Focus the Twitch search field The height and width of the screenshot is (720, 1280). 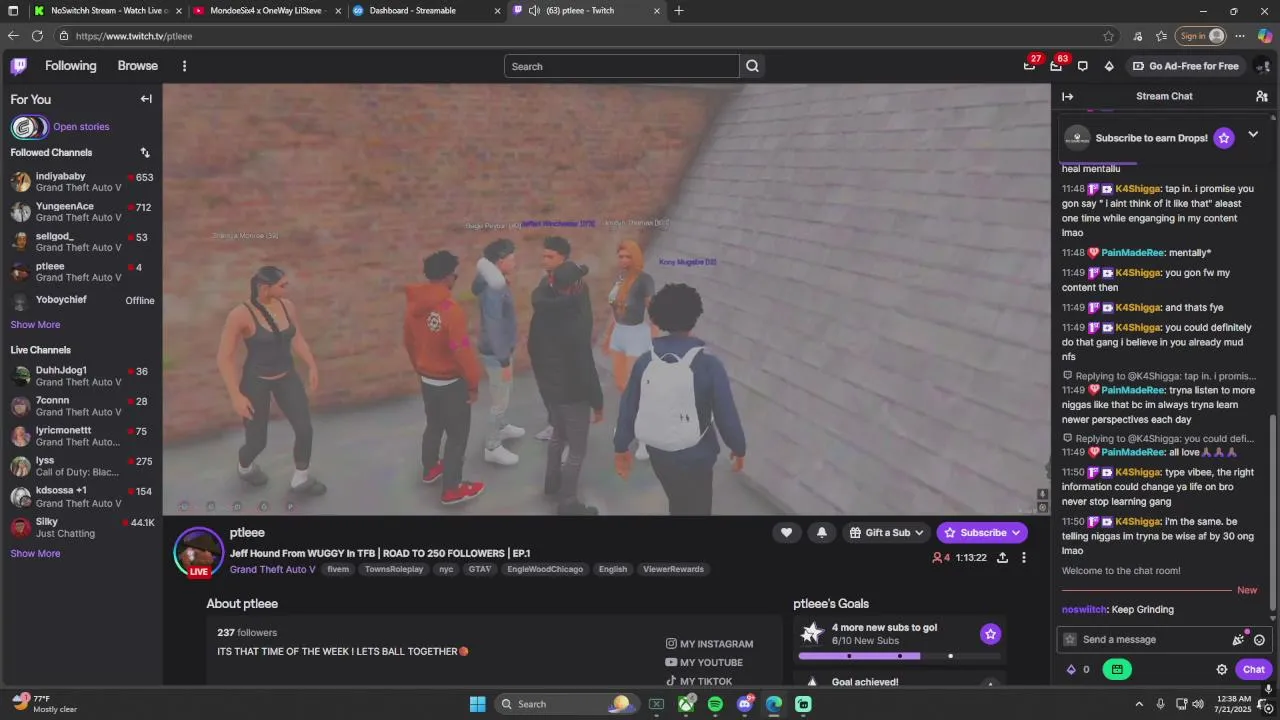point(622,66)
